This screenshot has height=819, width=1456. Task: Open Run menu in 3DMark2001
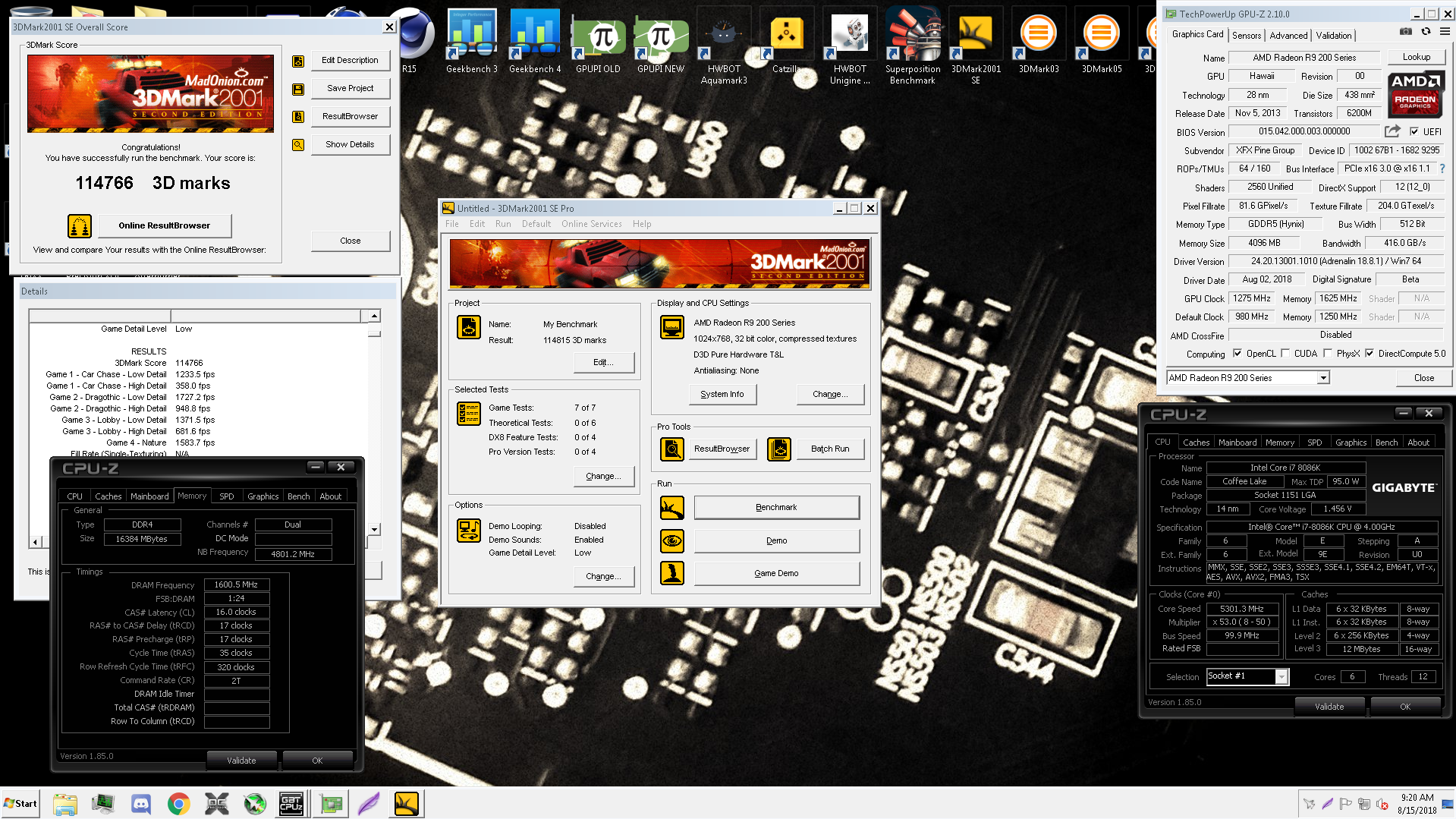click(503, 224)
